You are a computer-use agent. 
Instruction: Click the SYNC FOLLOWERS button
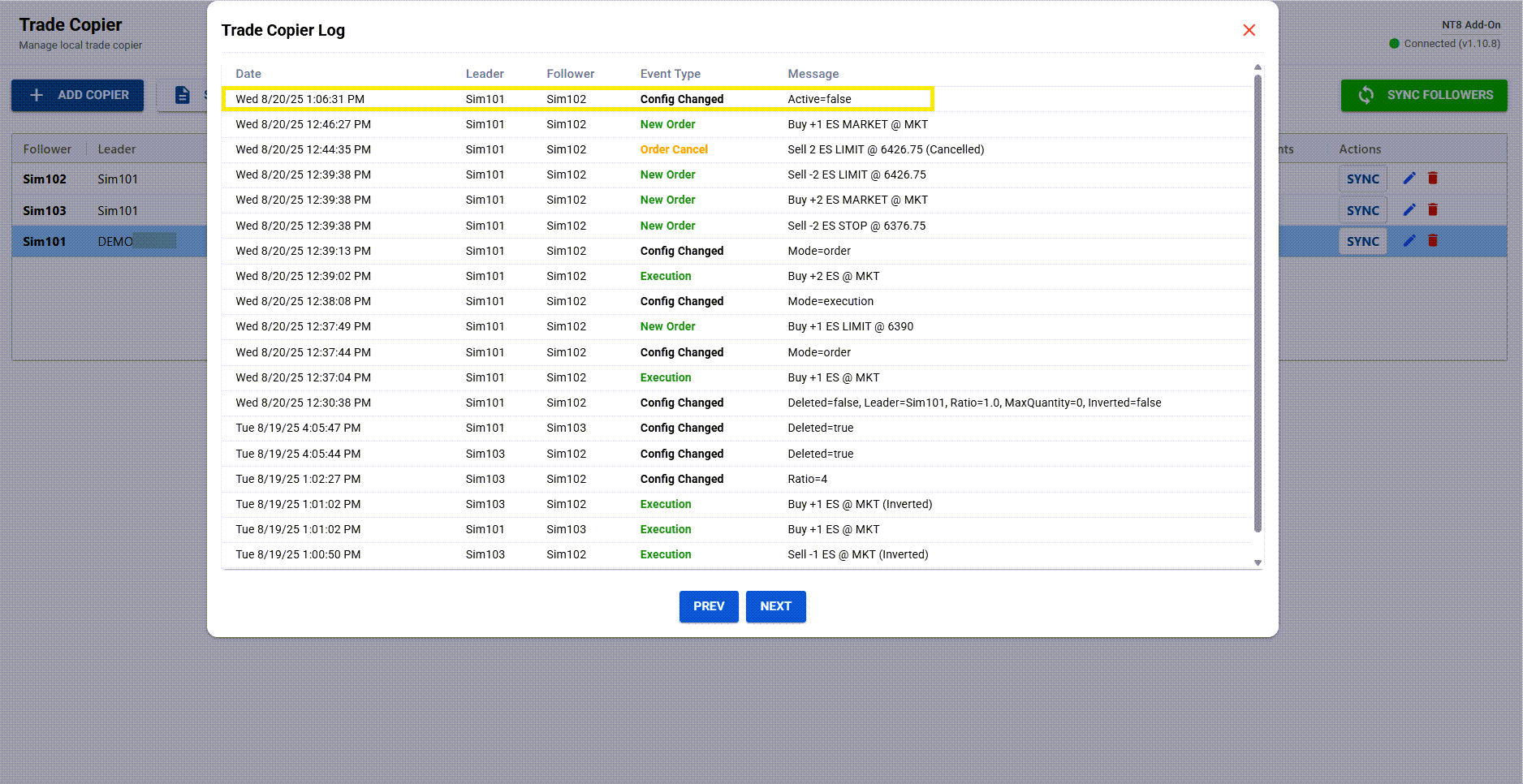click(1424, 95)
